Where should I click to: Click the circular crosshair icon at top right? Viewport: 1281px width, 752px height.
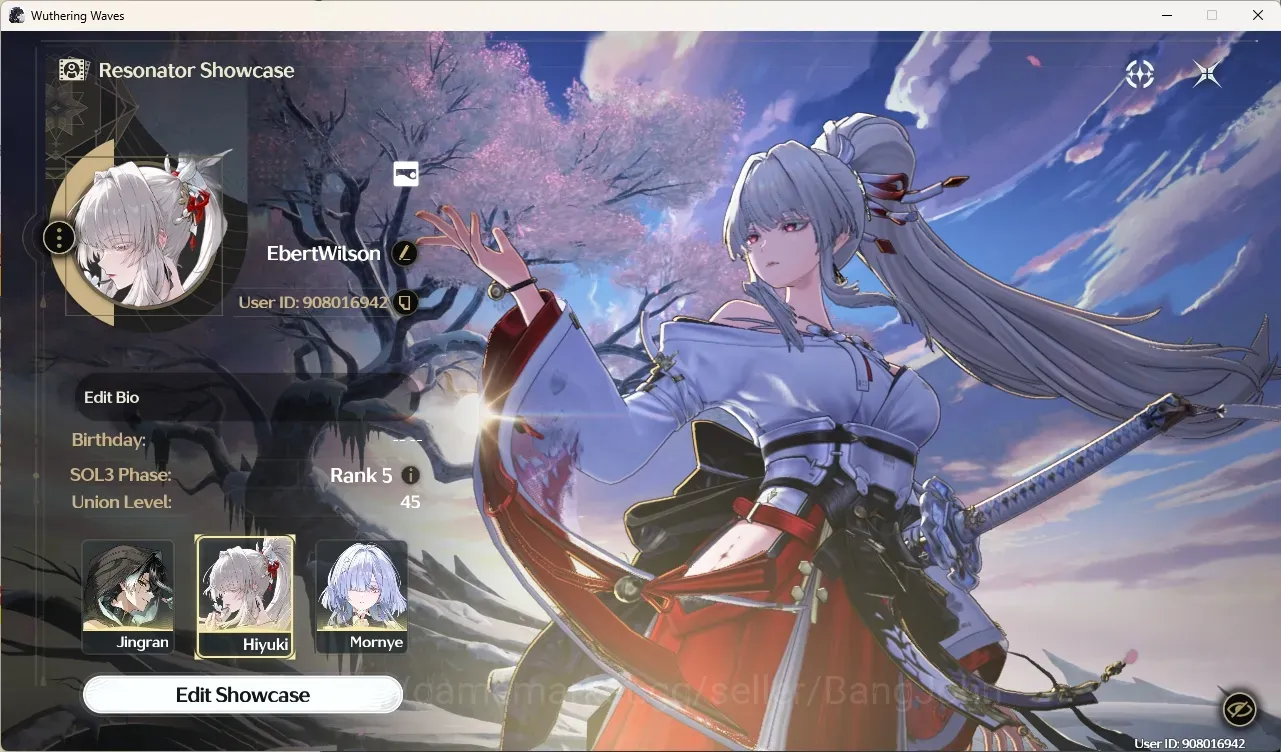pyautogui.click(x=1140, y=74)
